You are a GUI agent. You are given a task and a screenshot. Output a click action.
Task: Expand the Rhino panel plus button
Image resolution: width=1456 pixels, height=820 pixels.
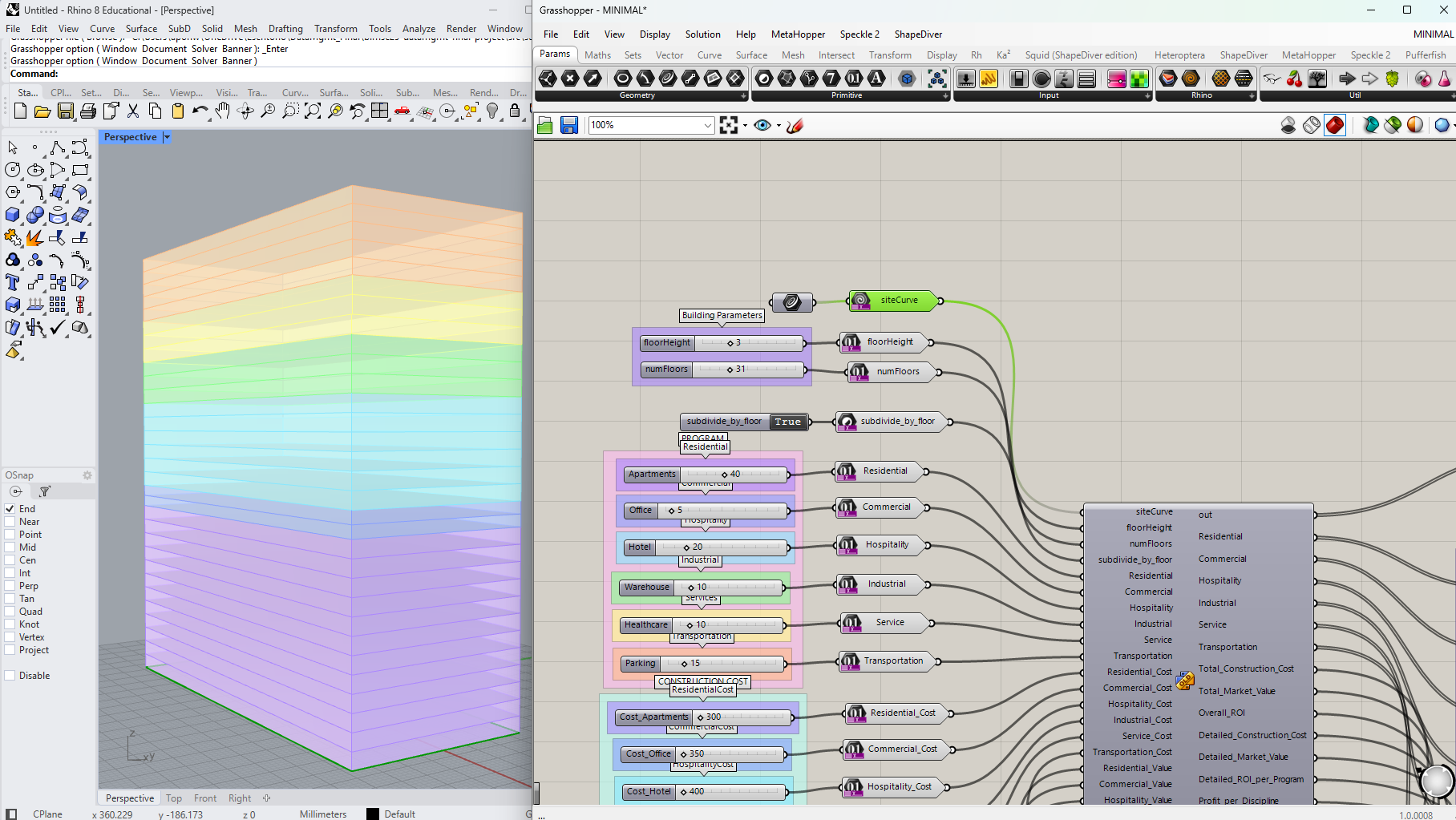pos(1252,95)
